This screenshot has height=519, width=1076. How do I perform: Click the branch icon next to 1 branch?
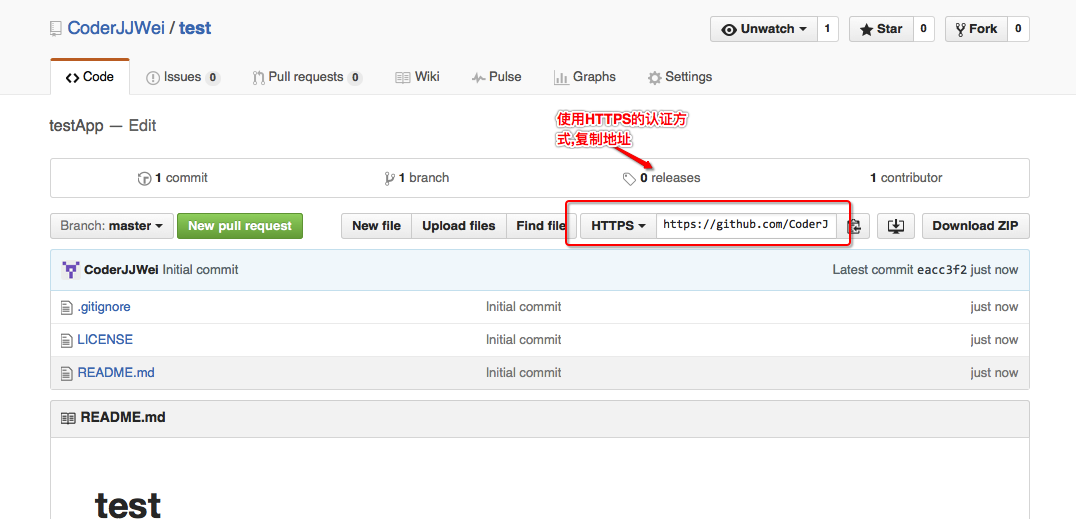(x=390, y=178)
